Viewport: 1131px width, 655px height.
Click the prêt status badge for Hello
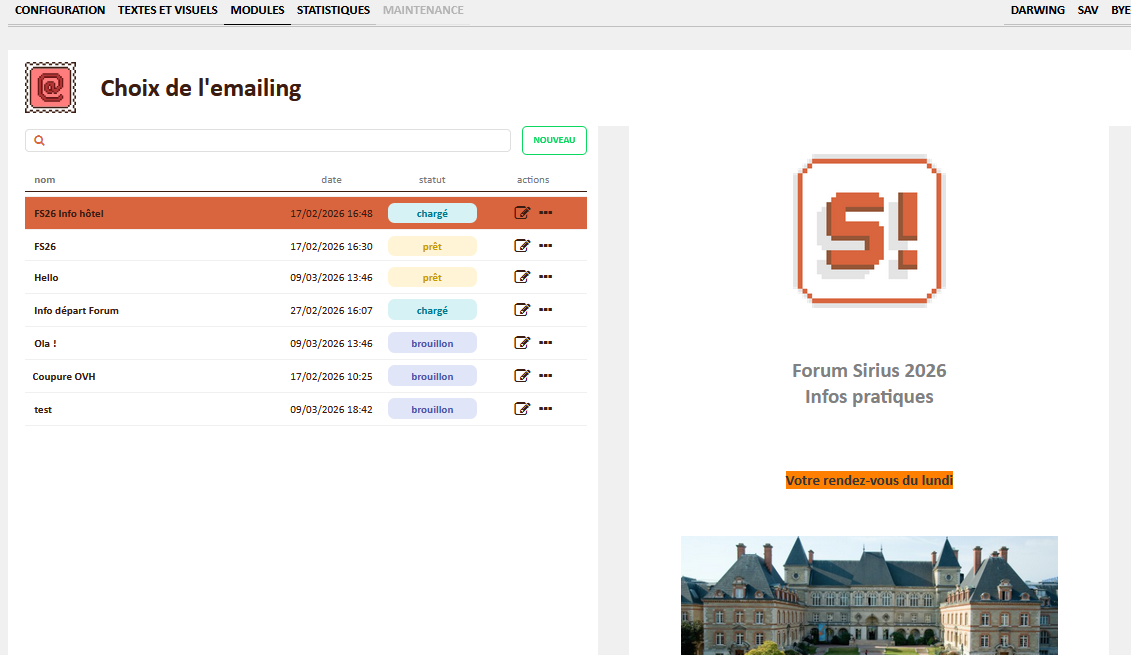click(x=432, y=278)
